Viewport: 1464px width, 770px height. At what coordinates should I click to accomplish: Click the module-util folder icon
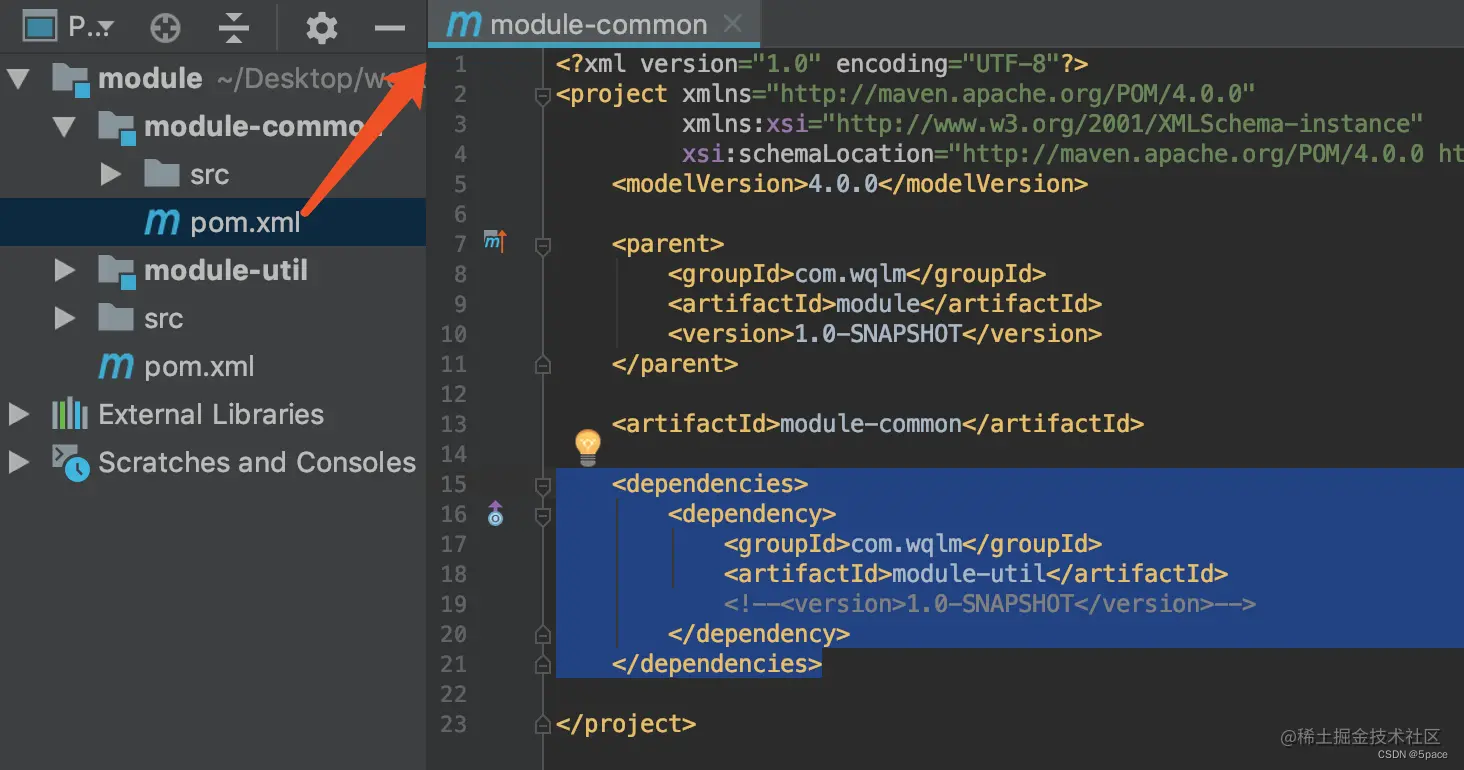pos(116,270)
